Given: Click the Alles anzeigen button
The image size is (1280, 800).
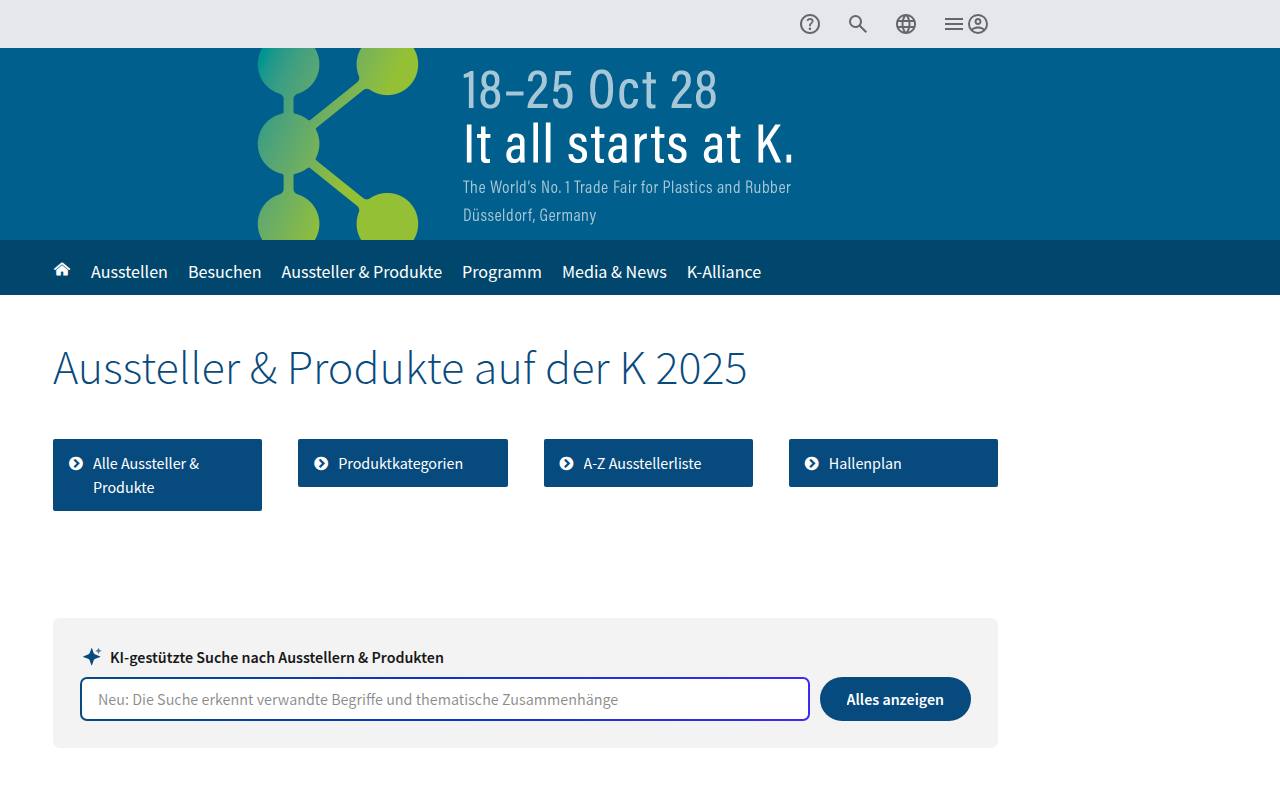Looking at the screenshot, I should click(x=895, y=699).
